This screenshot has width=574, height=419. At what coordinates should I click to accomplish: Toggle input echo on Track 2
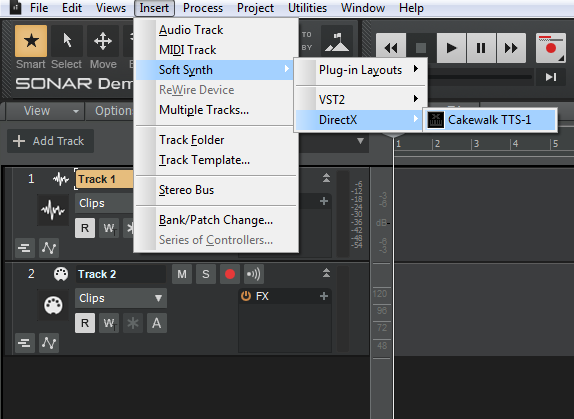click(x=254, y=274)
